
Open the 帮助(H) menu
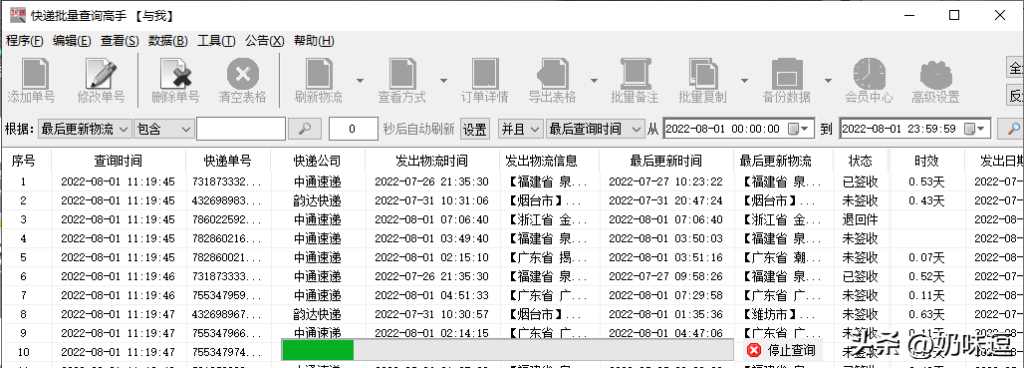click(x=314, y=41)
